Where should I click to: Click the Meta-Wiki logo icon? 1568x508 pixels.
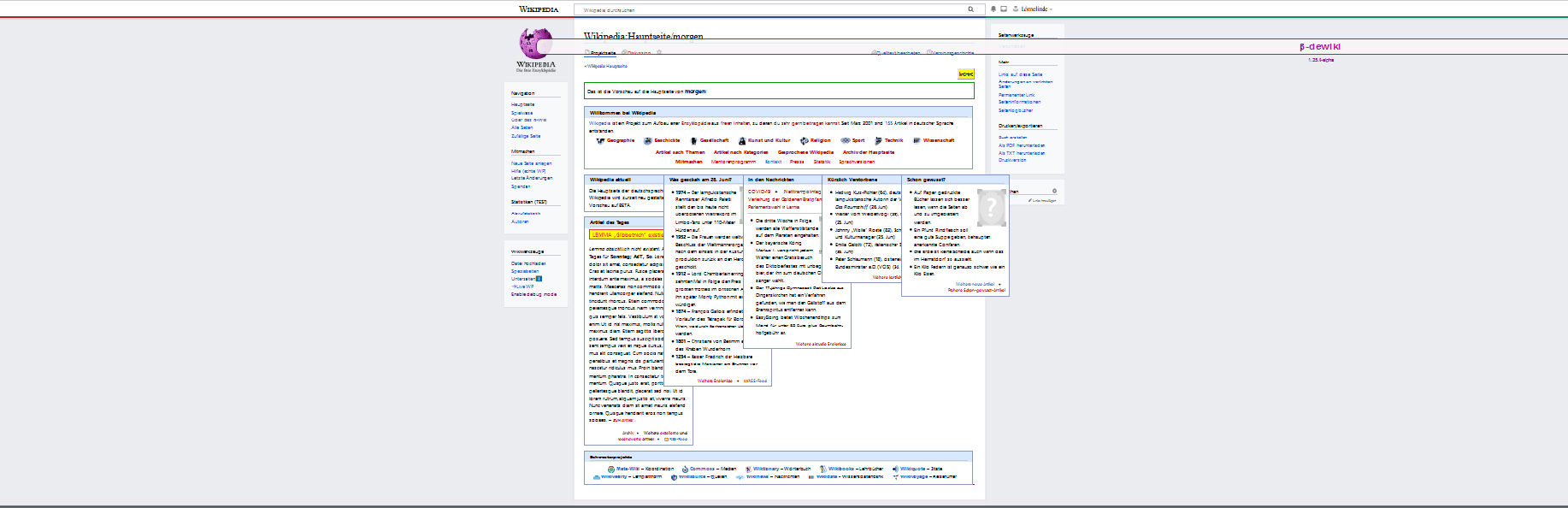click(x=611, y=470)
